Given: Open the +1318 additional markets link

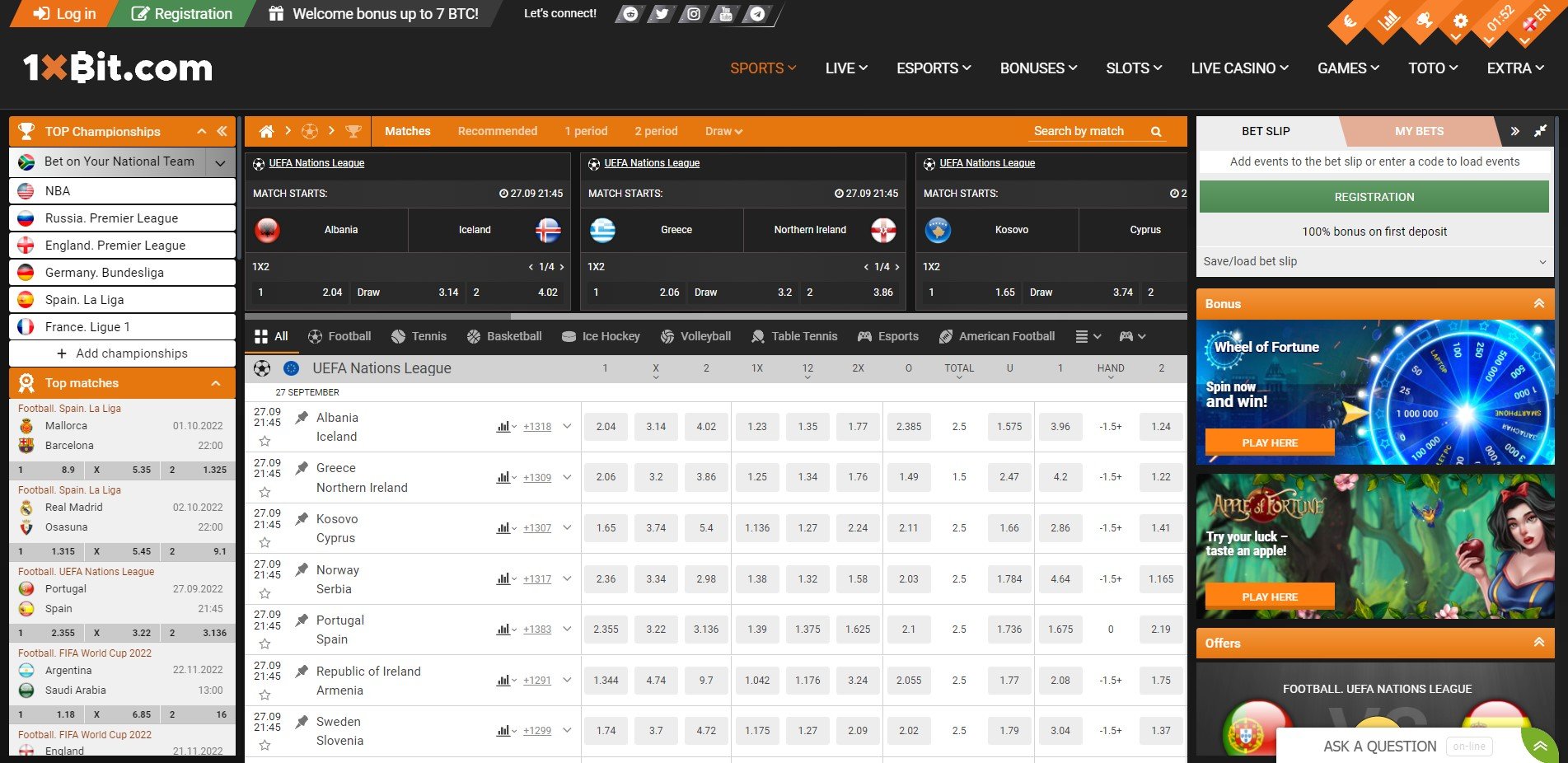Looking at the screenshot, I should coord(537,427).
